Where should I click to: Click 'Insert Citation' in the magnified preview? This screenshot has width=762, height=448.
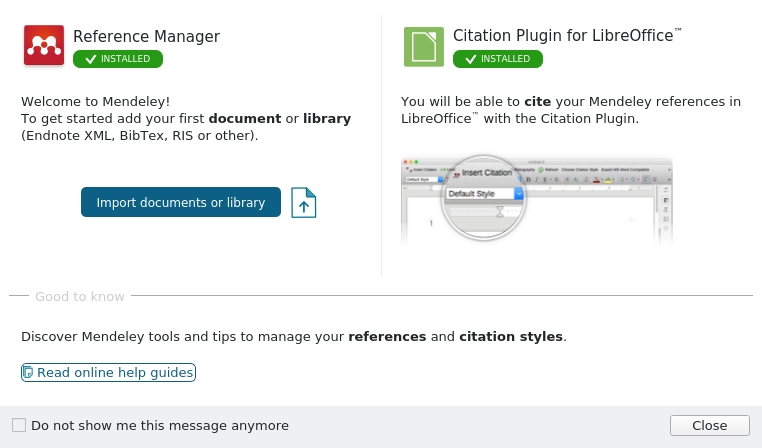point(486,173)
